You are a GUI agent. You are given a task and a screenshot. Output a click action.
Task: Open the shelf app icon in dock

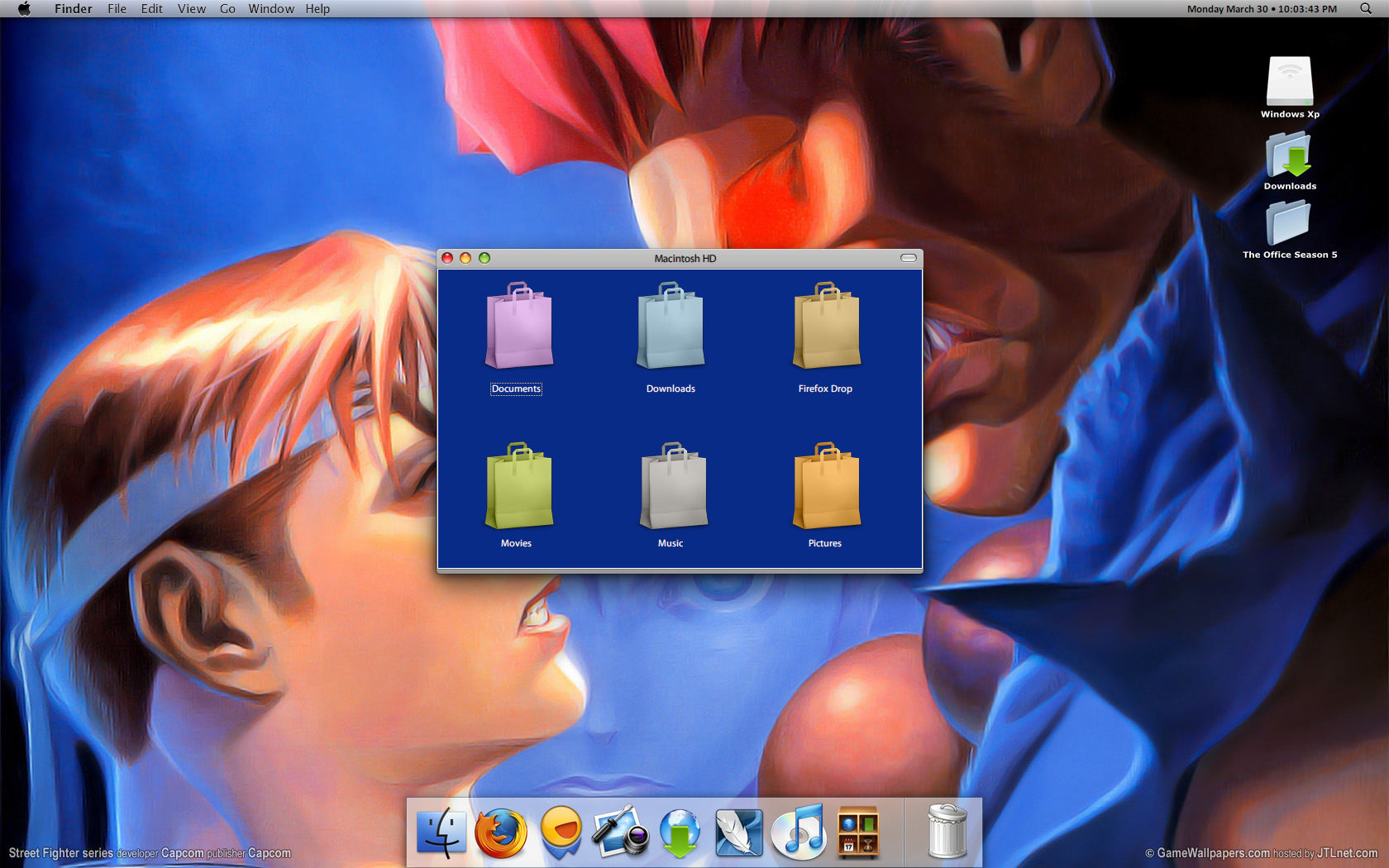pyautogui.click(x=857, y=832)
